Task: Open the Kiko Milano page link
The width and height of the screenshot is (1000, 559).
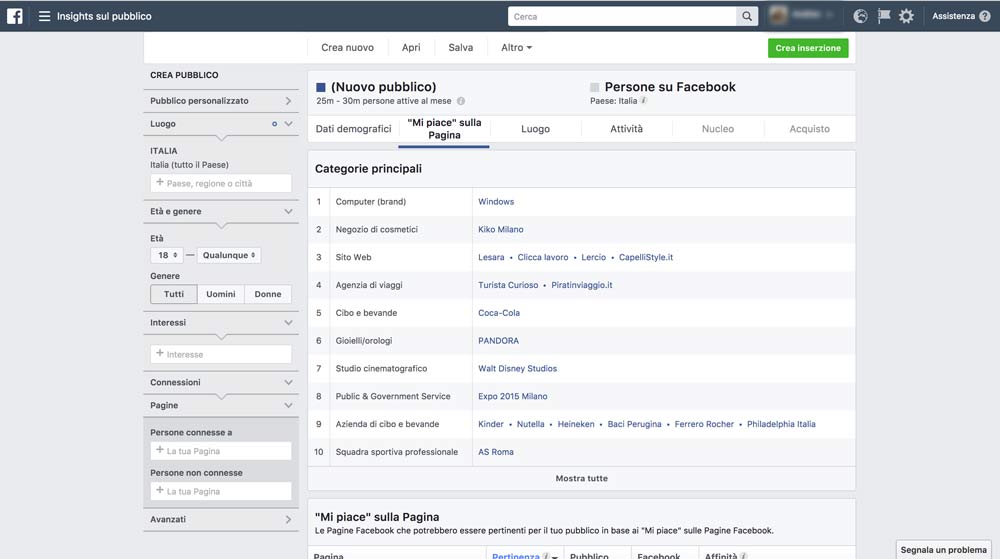Action: click(x=501, y=229)
